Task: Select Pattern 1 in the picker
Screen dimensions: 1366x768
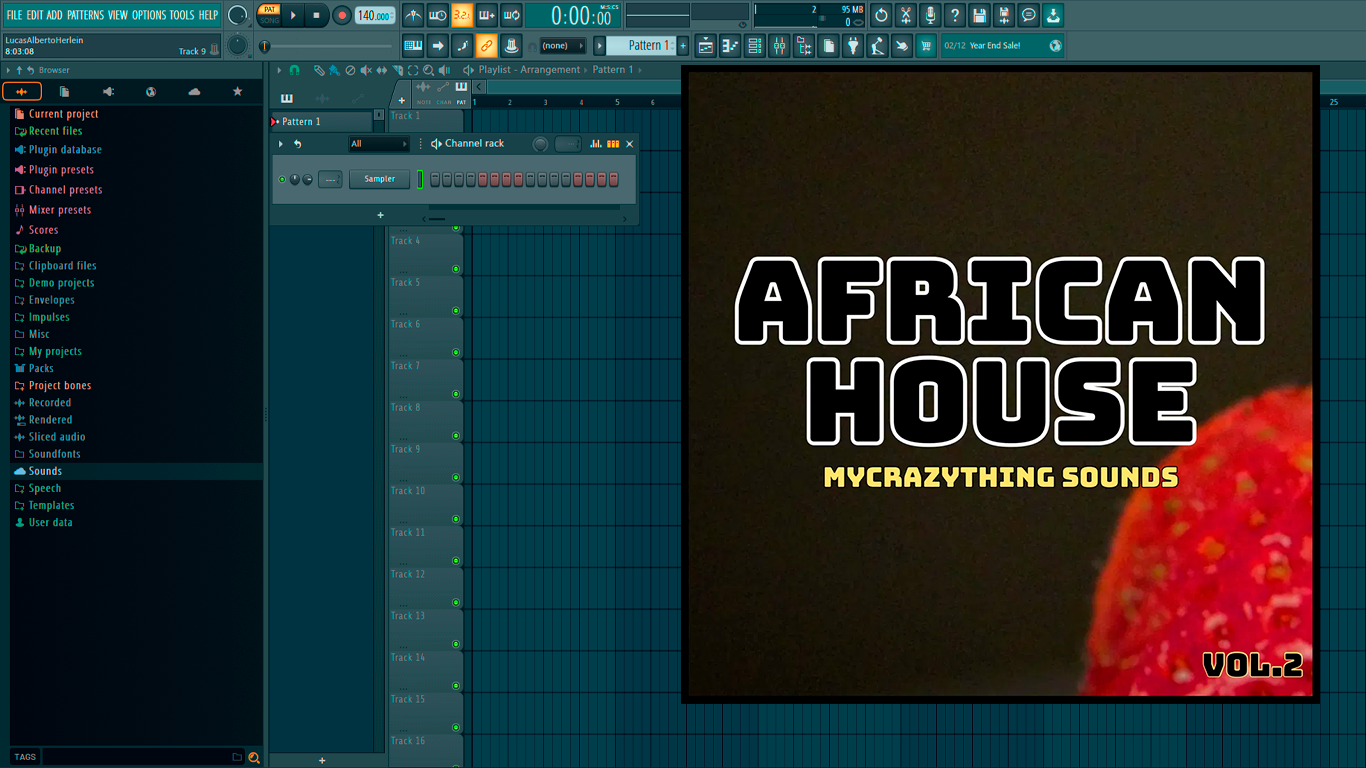Action: tap(322, 121)
